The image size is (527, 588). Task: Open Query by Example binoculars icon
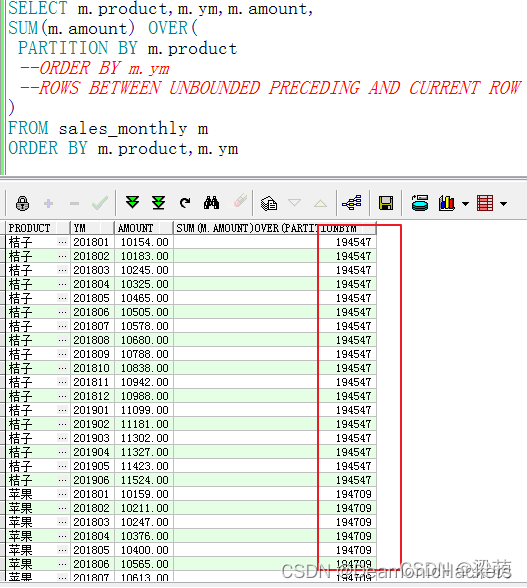point(212,202)
